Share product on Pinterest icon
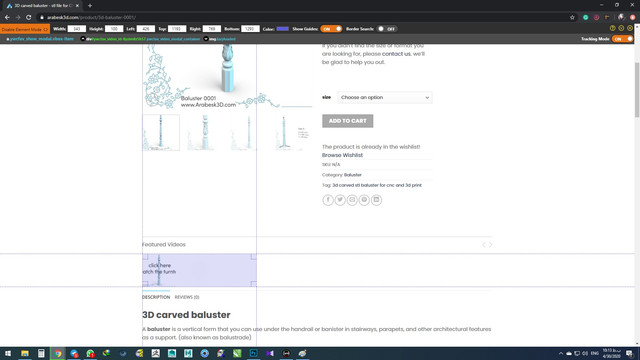Screen dimensions: 640x360 pos(364,200)
